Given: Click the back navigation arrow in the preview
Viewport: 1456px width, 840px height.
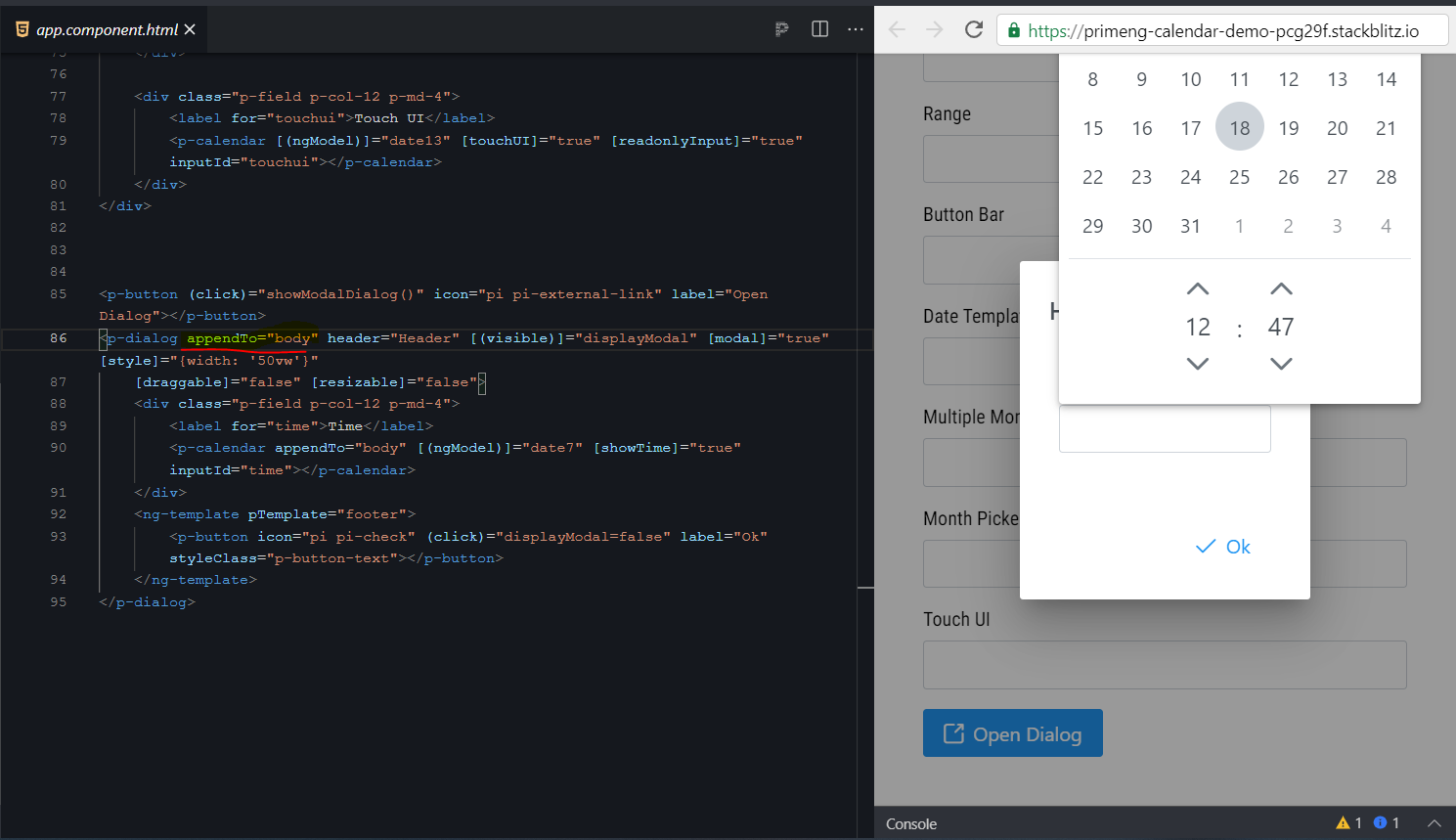Looking at the screenshot, I should click(x=897, y=29).
